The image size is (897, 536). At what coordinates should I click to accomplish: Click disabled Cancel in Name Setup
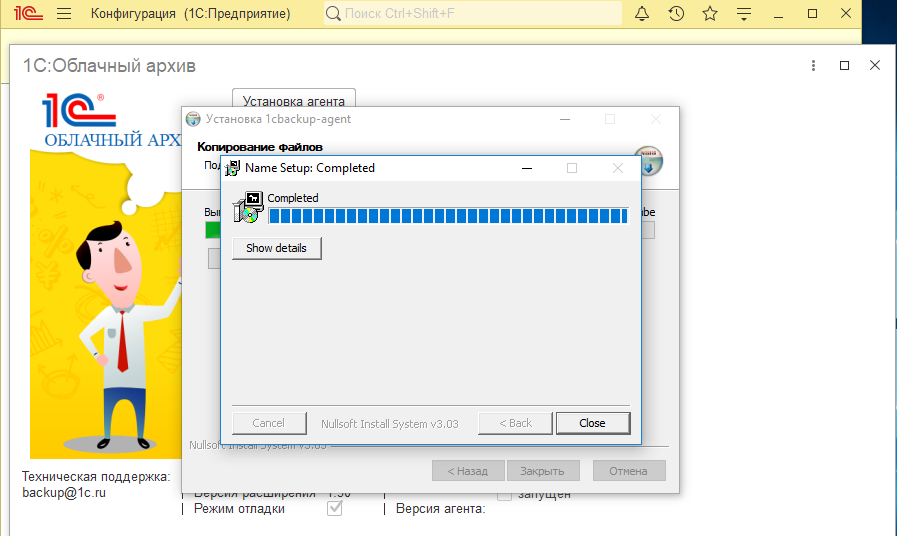click(268, 423)
